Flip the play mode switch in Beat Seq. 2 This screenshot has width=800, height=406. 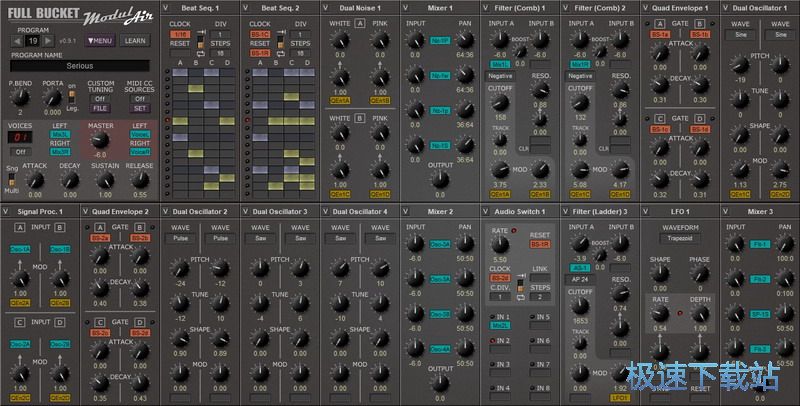pyautogui.click(x=281, y=40)
